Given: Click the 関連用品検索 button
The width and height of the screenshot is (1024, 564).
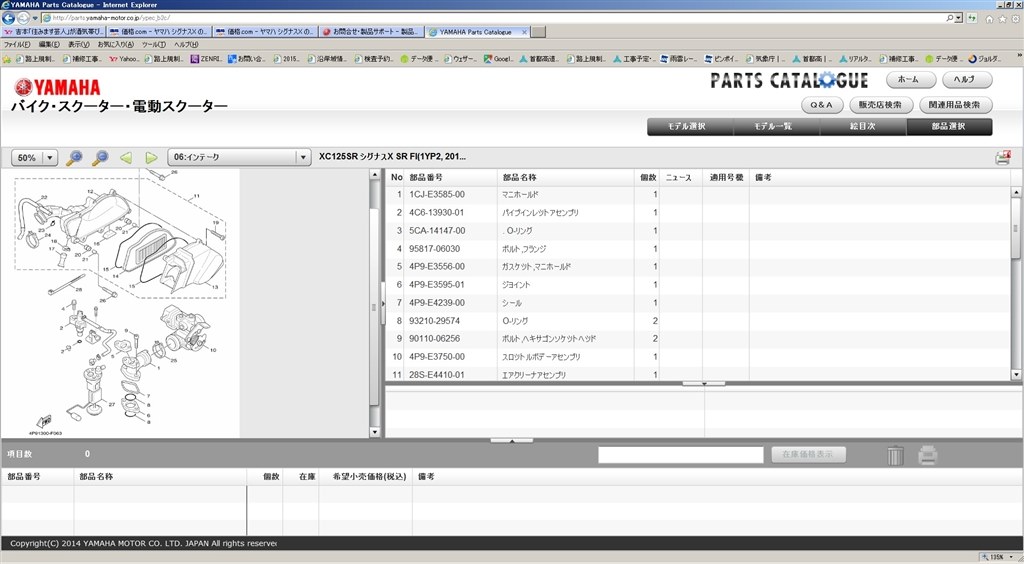Looking at the screenshot, I should (955, 104).
